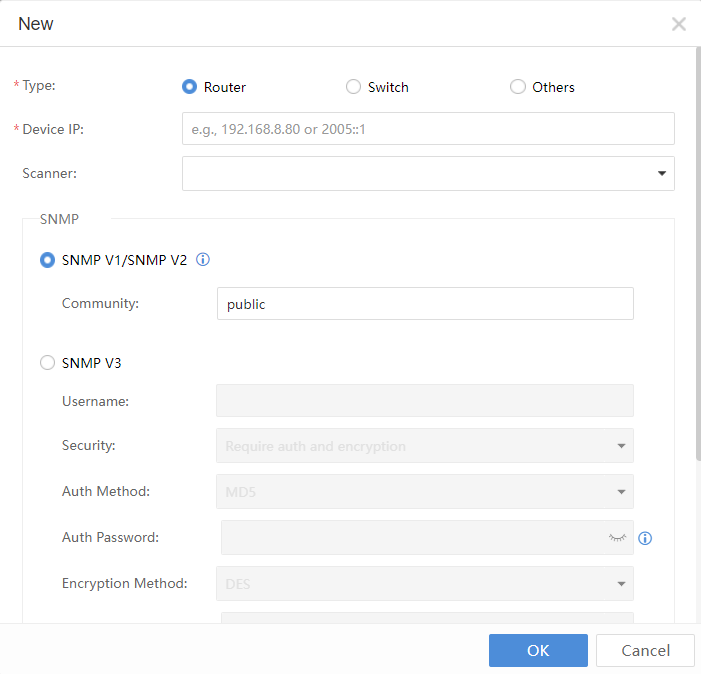Close the New dialog with the X icon
This screenshot has width=701, height=674.
tap(678, 24)
